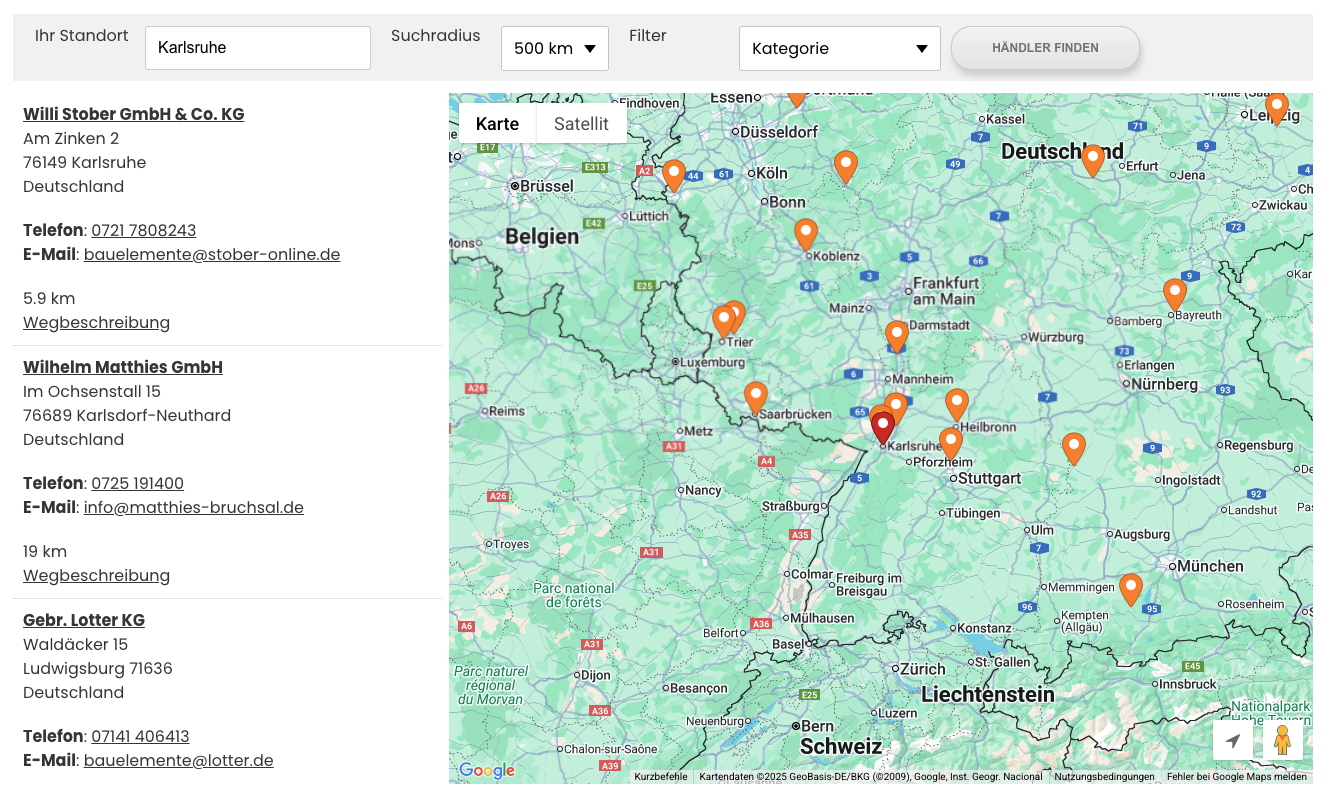Switch map to Karte view

497,124
